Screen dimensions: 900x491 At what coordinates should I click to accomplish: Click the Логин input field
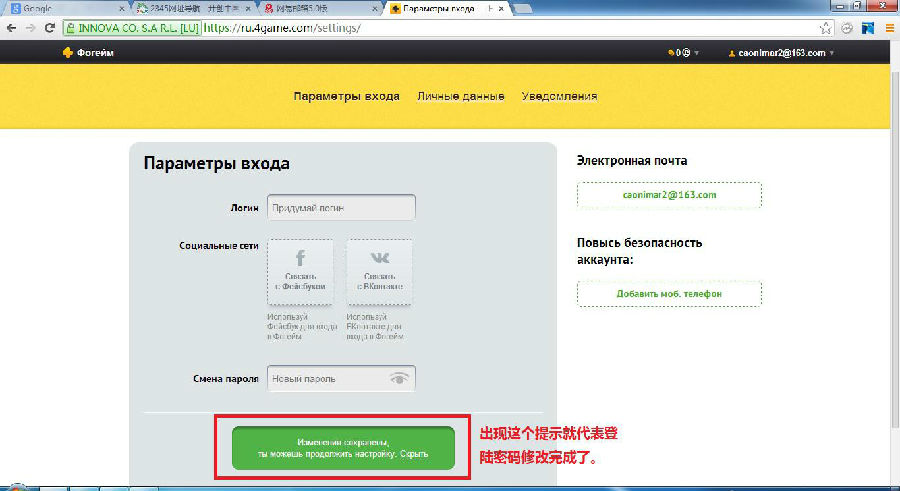click(x=340, y=208)
